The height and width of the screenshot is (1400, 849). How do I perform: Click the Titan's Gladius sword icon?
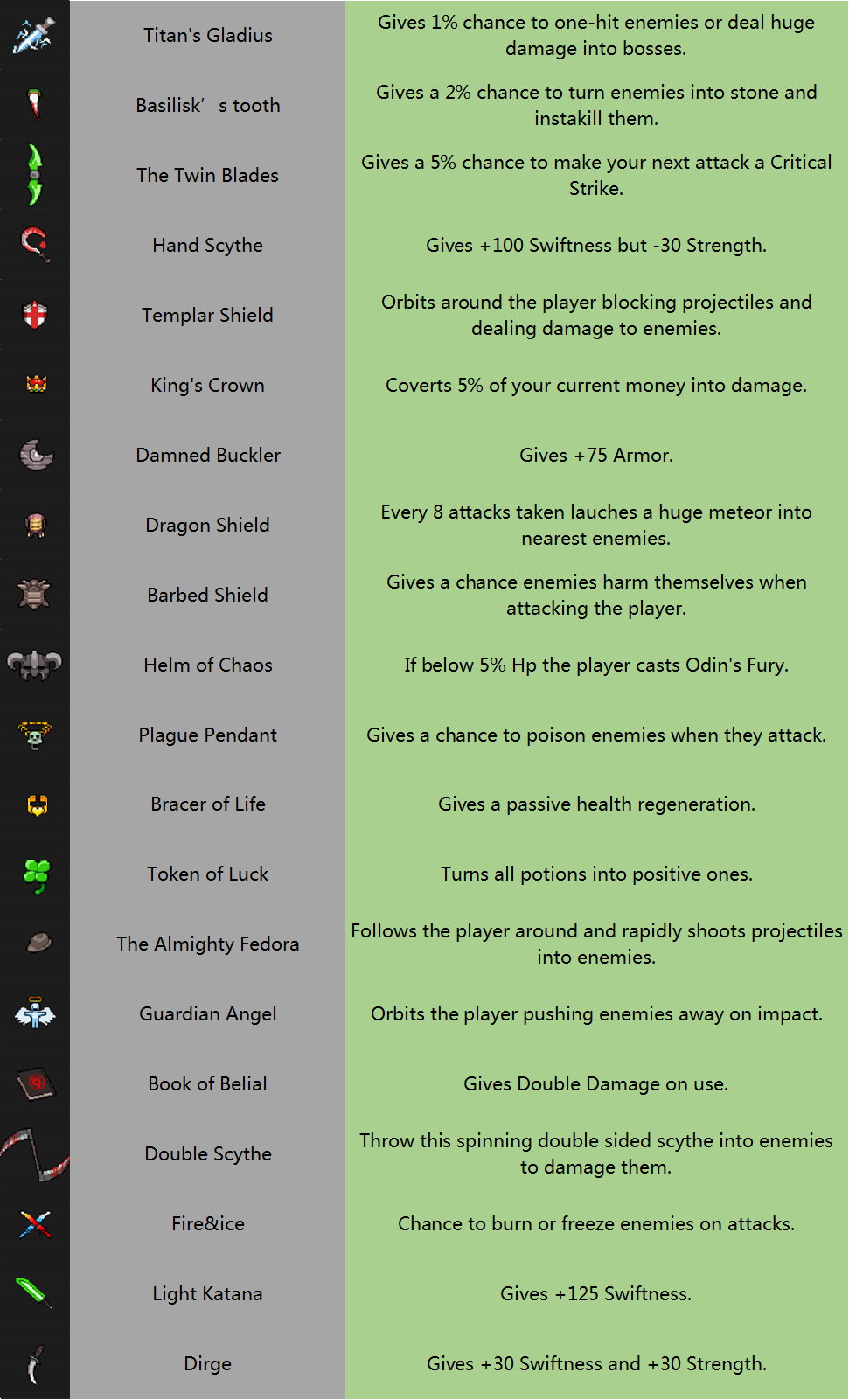34,35
